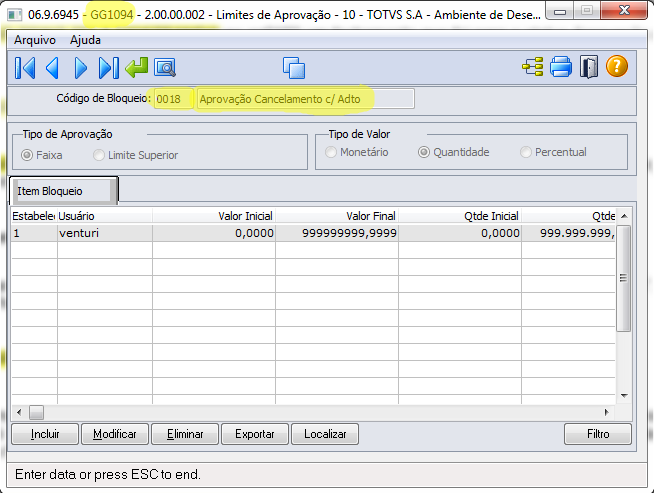Open help via question mark icon
Viewport: 654px width, 493px height.
[x=616, y=66]
